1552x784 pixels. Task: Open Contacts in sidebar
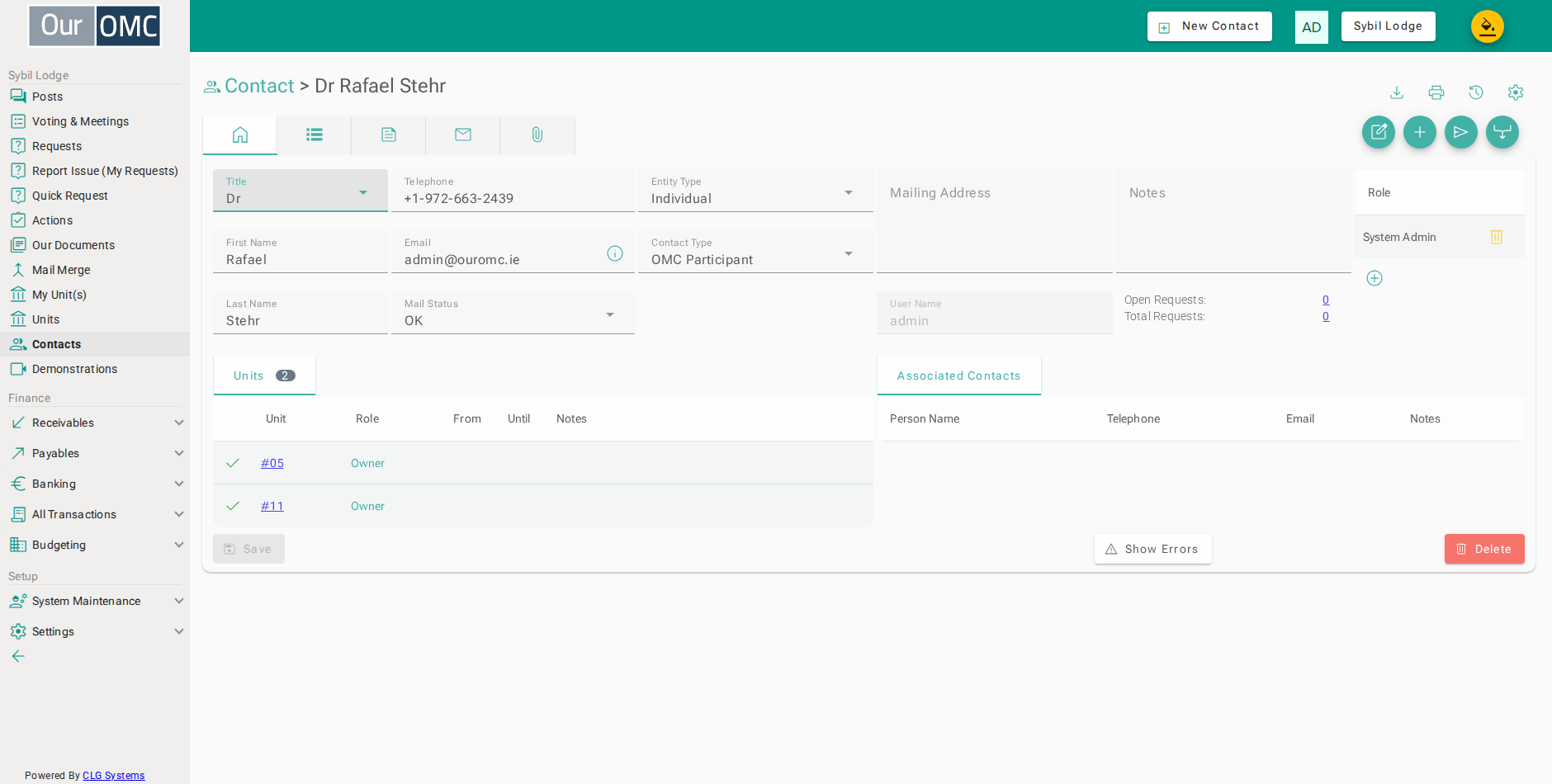95,344
